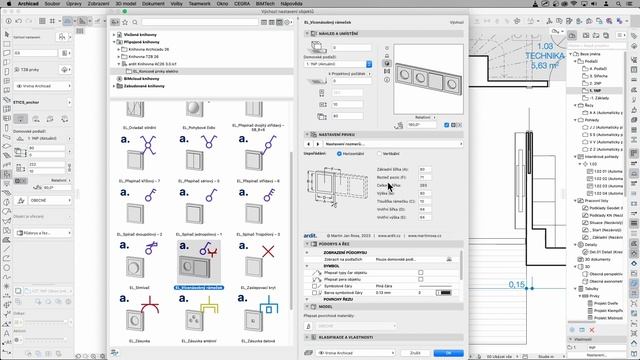Open the Úpravy menu
Screen dimensions: 640x360
coord(74,4)
